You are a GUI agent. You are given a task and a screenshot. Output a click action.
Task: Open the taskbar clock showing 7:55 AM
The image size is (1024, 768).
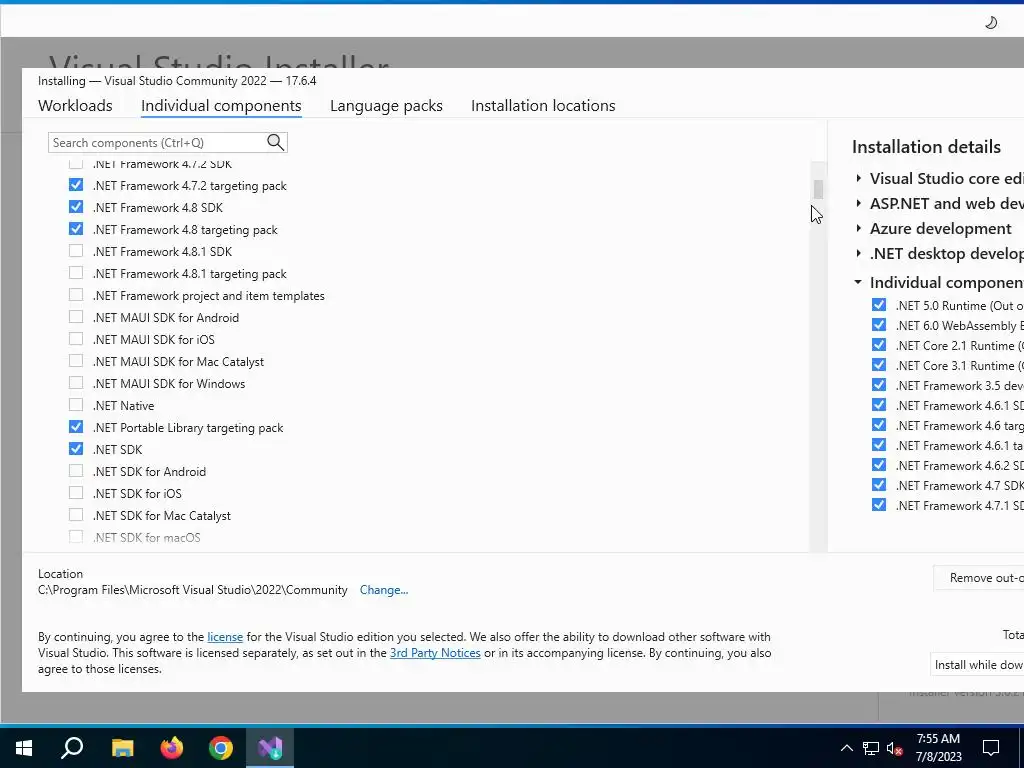938,748
